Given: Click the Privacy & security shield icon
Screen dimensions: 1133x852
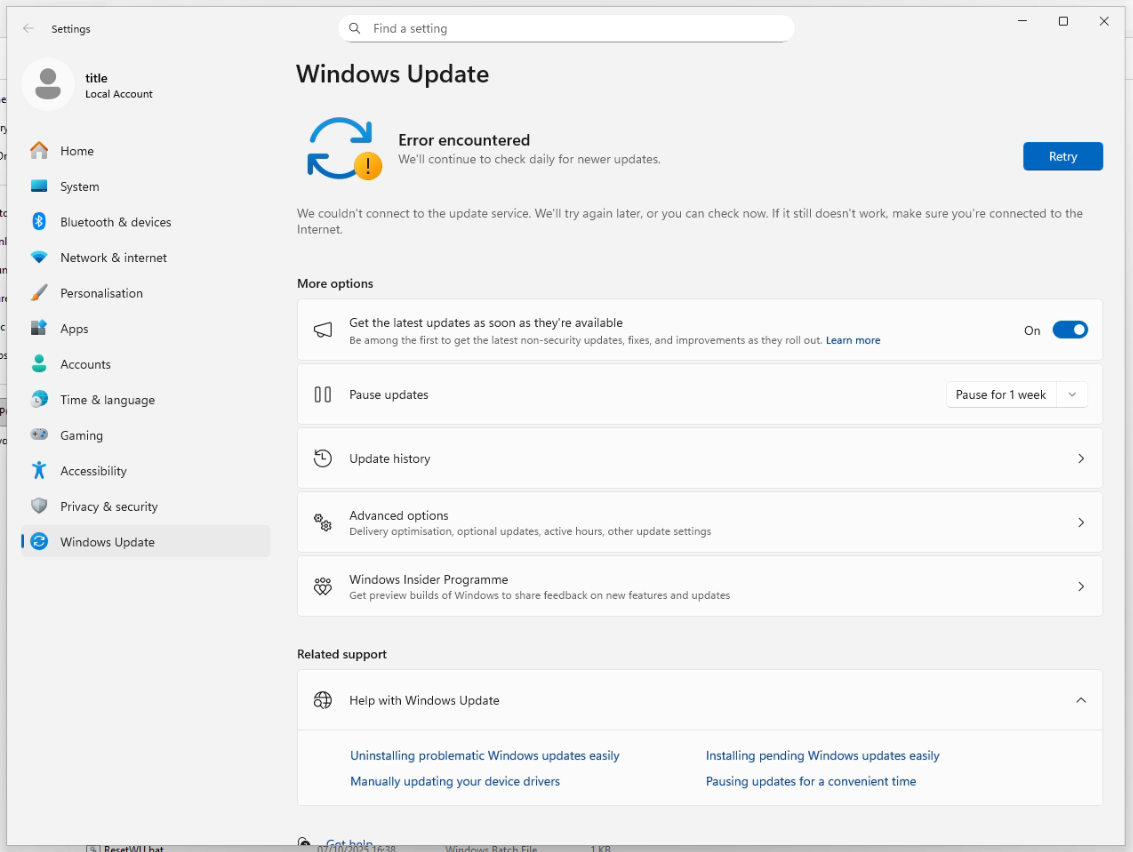Looking at the screenshot, I should 39,506.
